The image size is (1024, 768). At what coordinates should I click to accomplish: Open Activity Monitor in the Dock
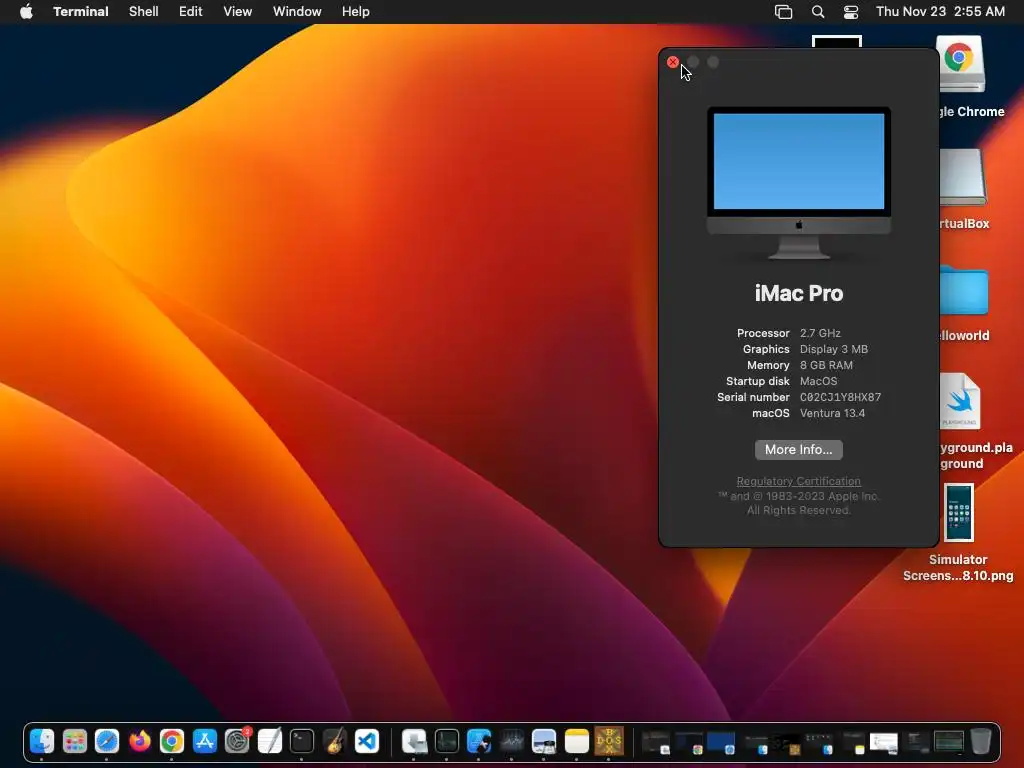[x=447, y=741]
